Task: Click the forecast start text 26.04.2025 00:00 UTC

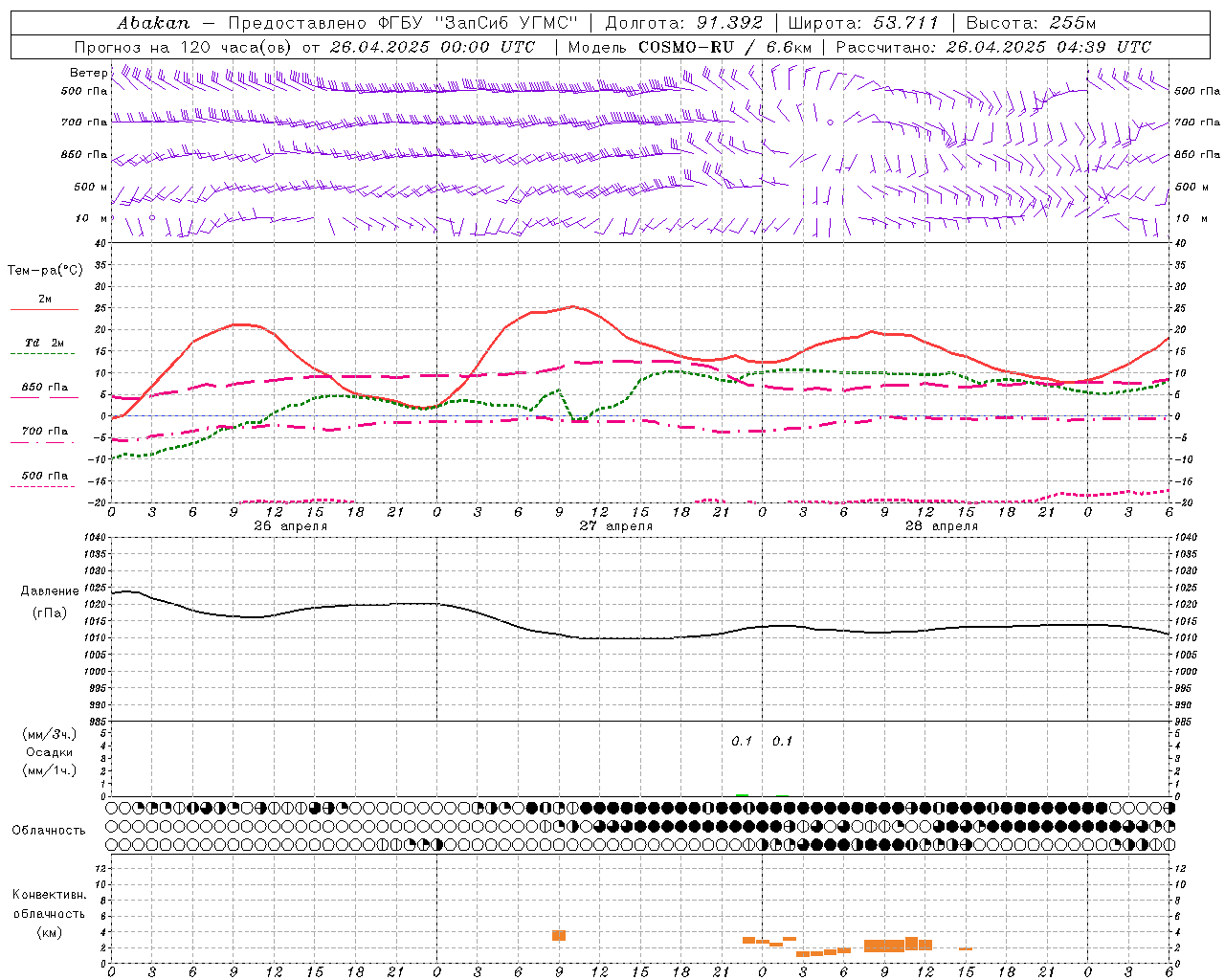Action: [x=432, y=47]
